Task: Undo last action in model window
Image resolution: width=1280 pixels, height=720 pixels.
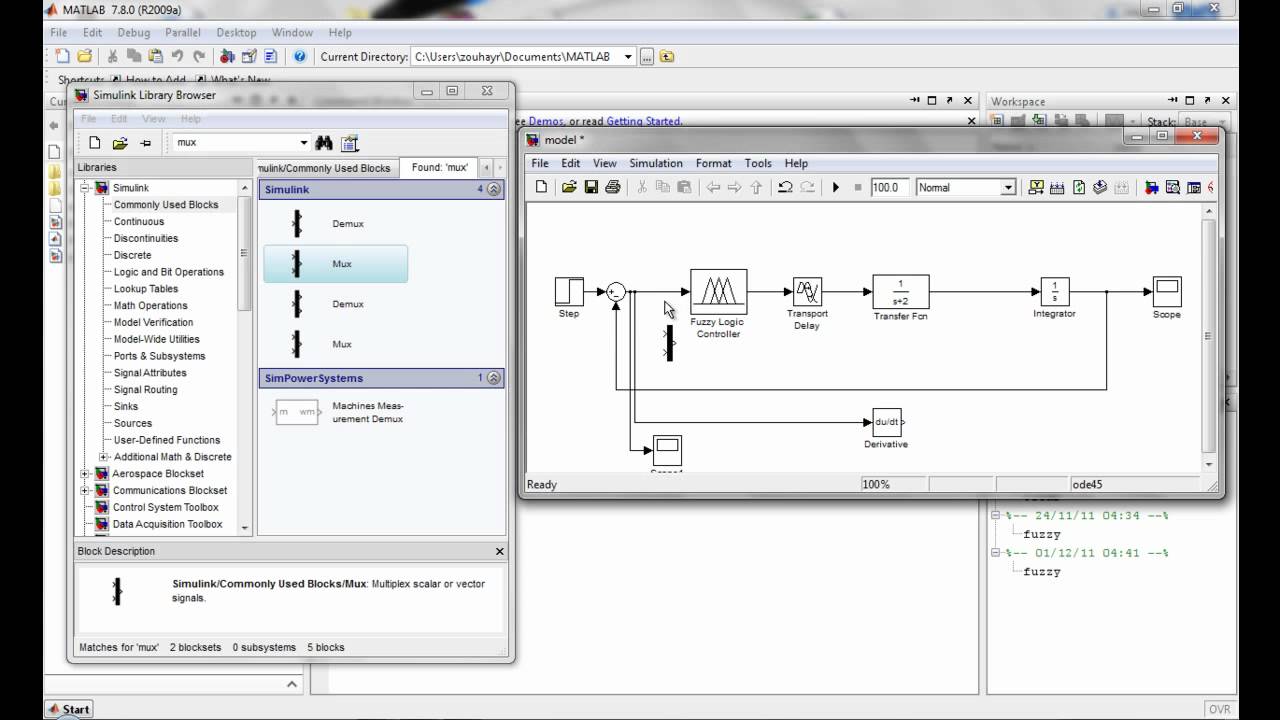Action: 785,187
